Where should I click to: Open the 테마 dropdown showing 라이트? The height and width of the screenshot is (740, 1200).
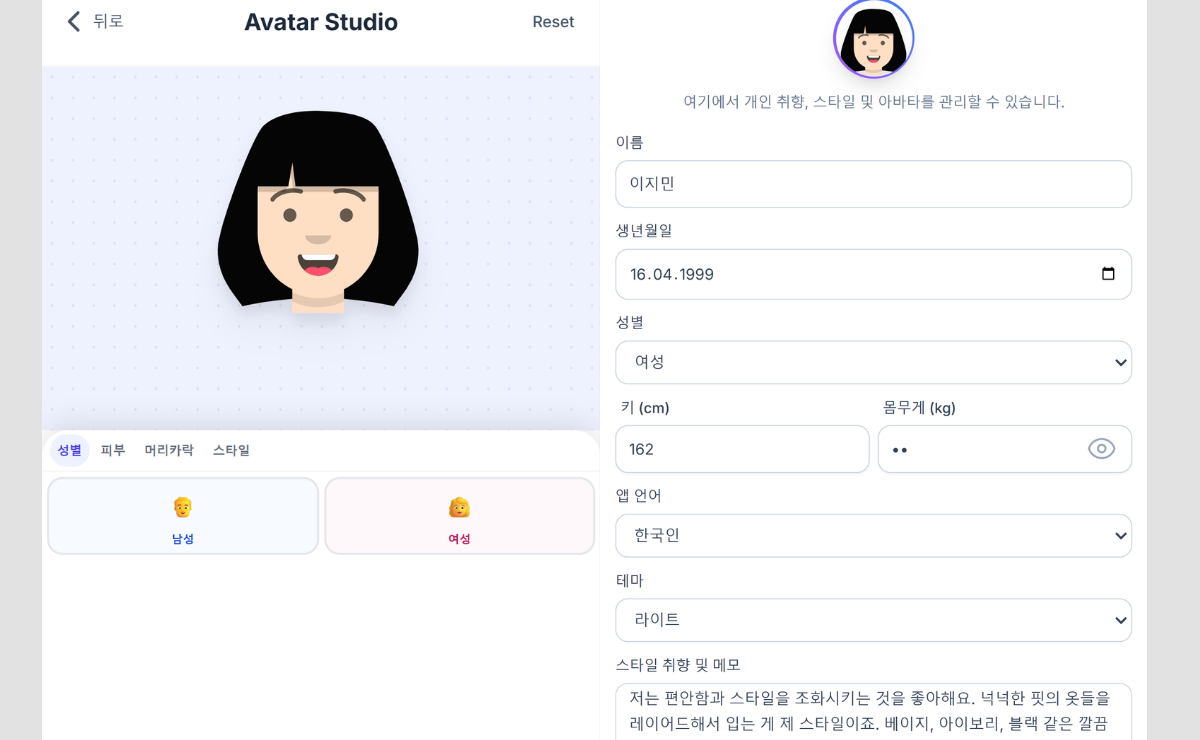873,620
